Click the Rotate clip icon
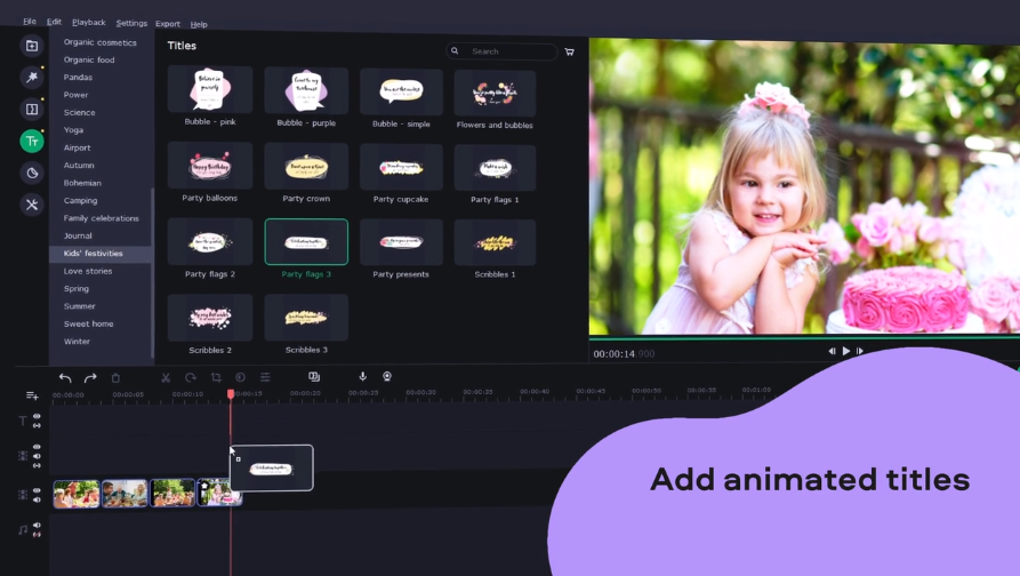 point(191,377)
